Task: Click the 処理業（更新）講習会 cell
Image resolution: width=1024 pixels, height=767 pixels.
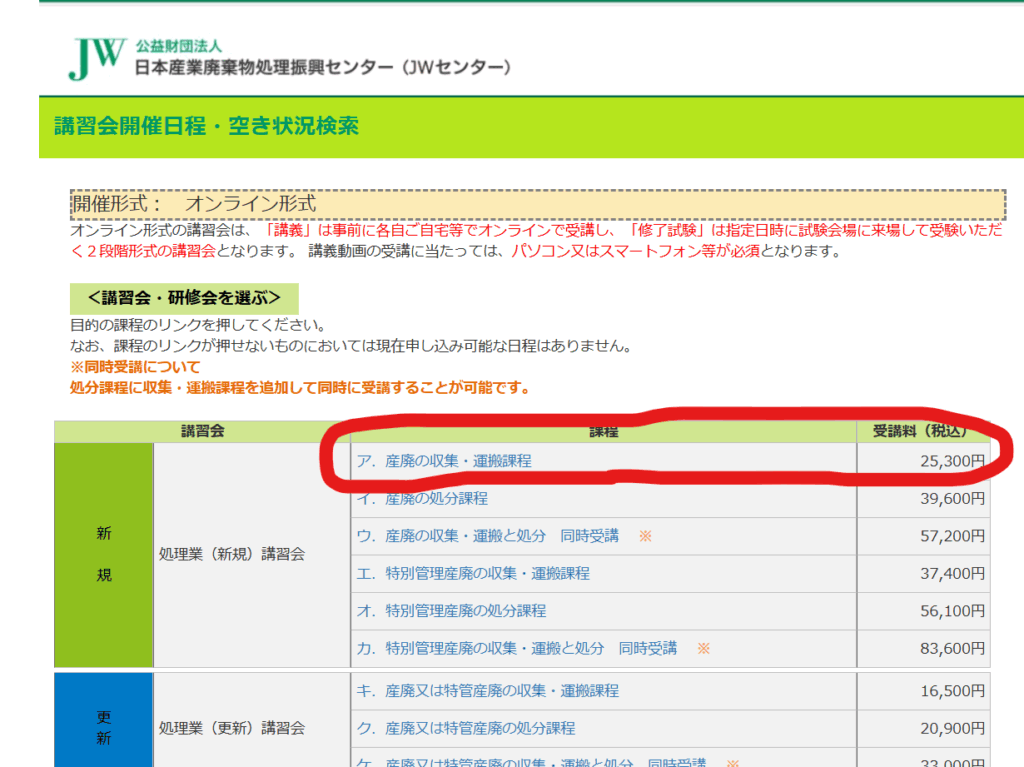Action: (232, 727)
